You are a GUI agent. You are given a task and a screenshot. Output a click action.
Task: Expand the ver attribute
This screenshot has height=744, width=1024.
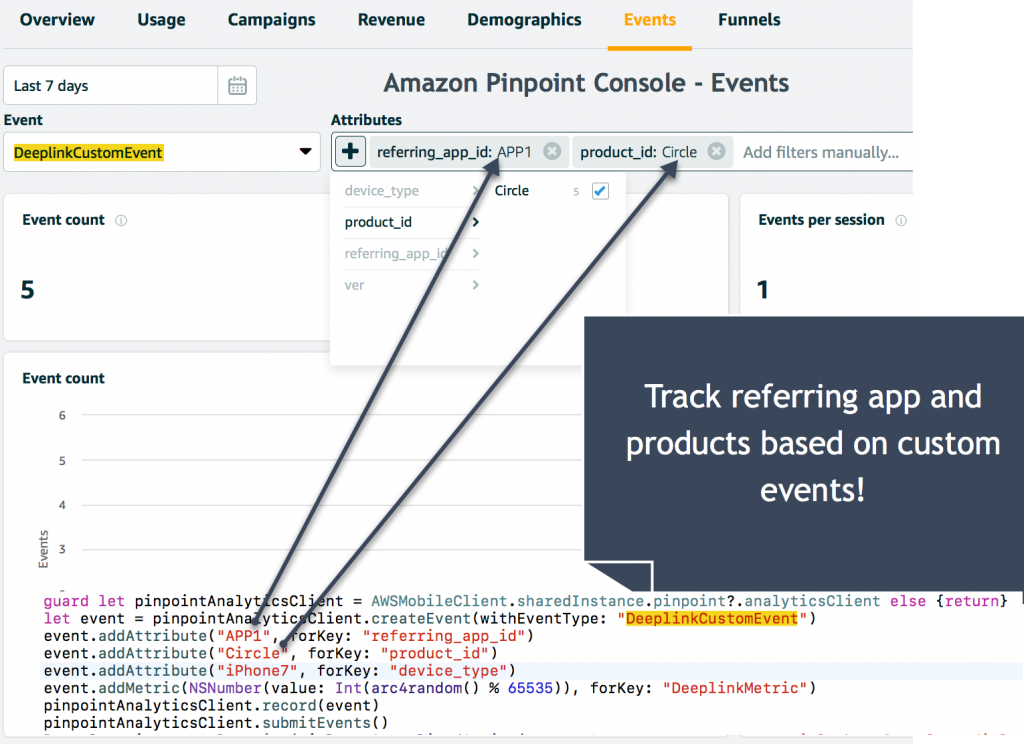[411, 285]
